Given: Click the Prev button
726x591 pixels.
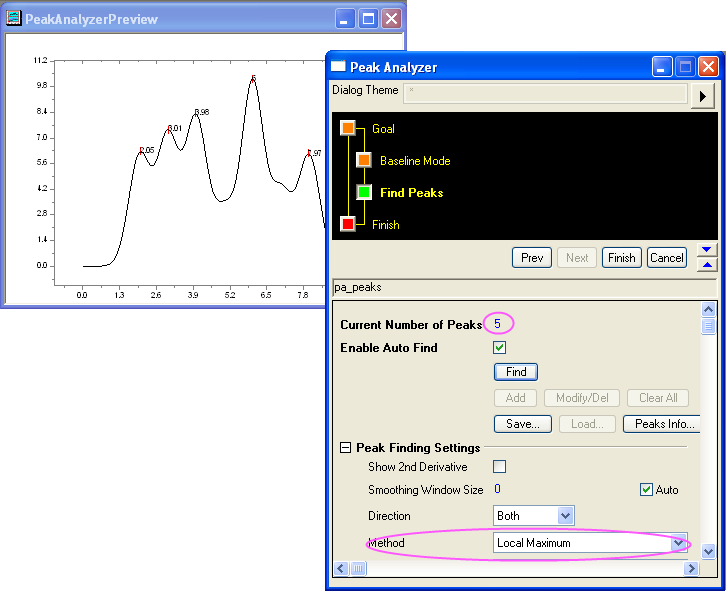Looking at the screenshot, I should point(532,258).
